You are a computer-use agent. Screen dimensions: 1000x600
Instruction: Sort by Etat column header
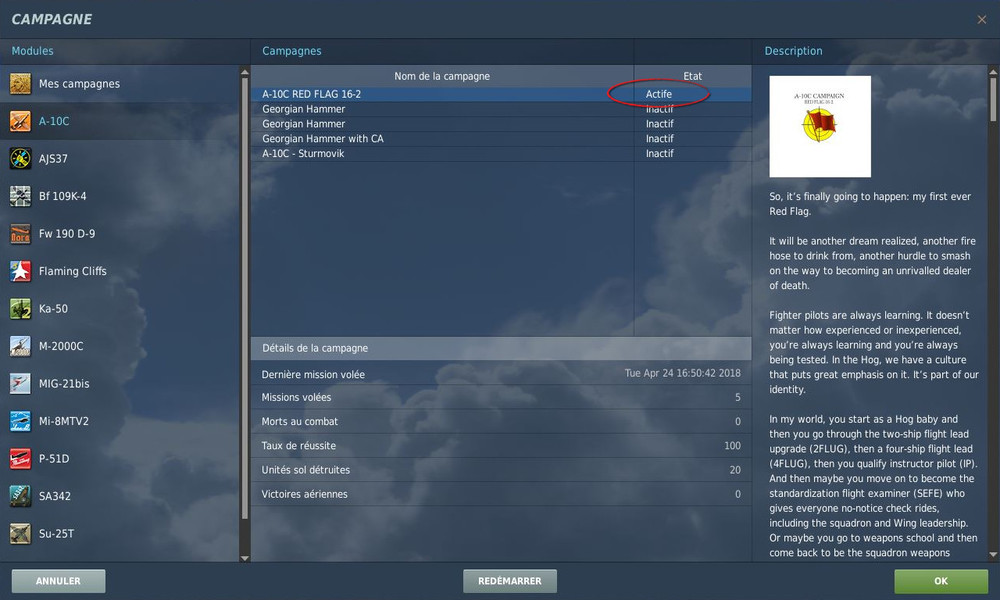tap(693, 76)
